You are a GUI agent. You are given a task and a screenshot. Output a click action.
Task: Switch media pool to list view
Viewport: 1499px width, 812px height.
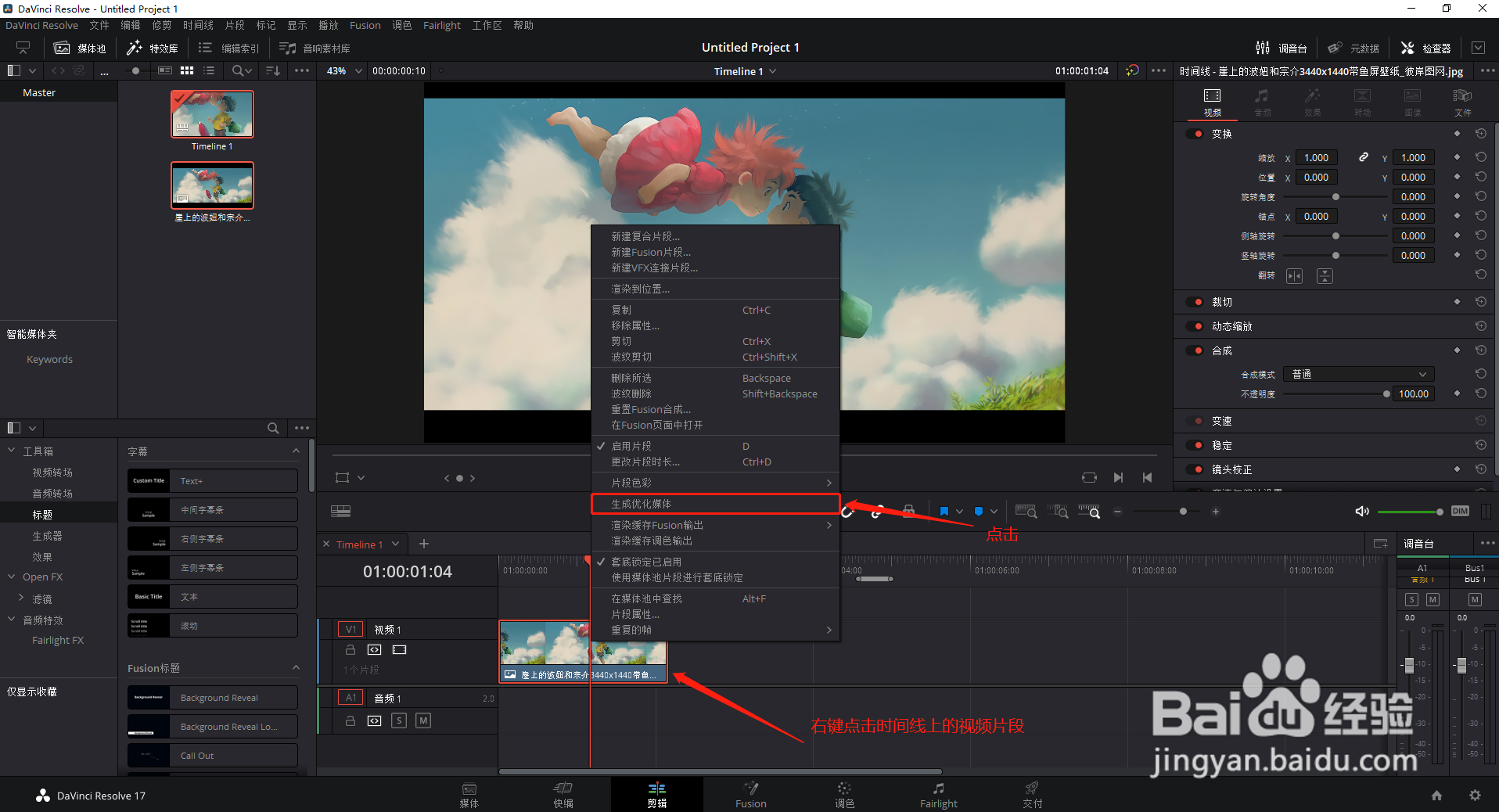[209, 70]
